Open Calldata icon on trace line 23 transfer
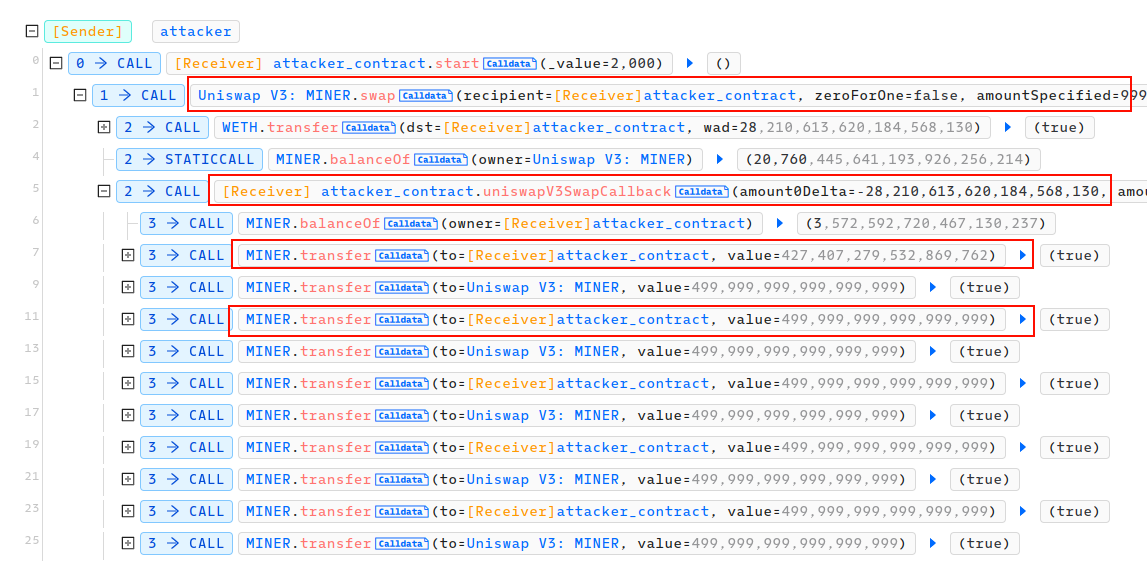 click(402, 511)
